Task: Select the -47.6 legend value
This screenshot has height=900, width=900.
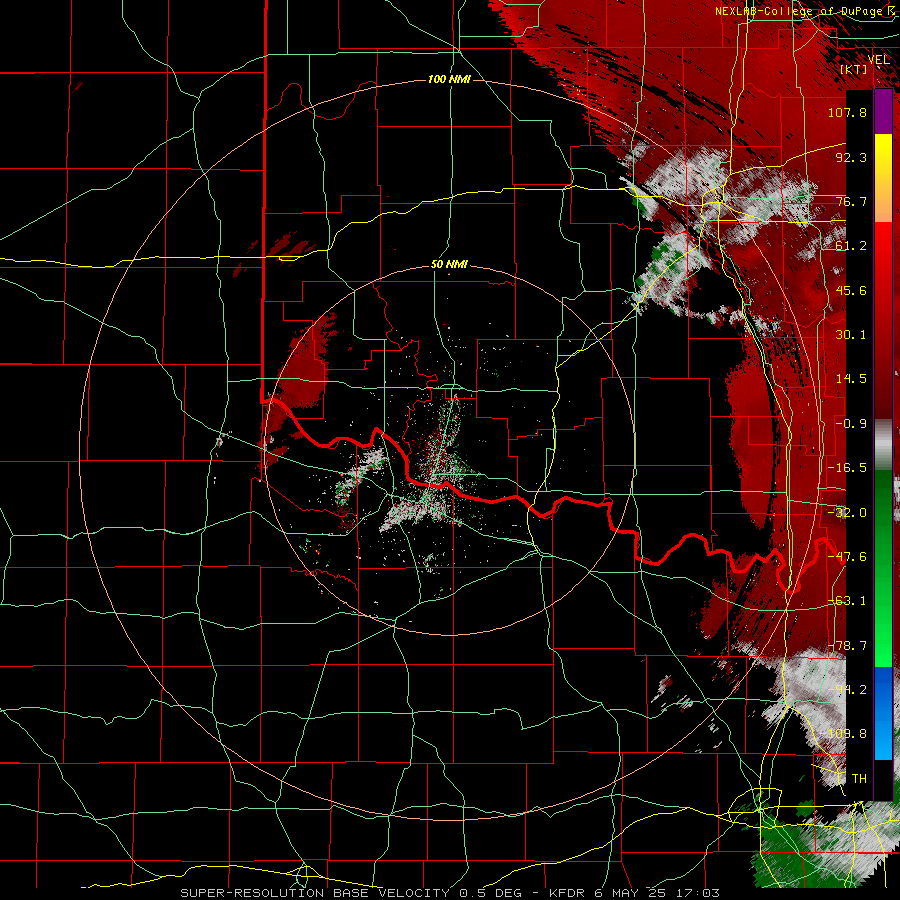Action: [x=847, y=557]
